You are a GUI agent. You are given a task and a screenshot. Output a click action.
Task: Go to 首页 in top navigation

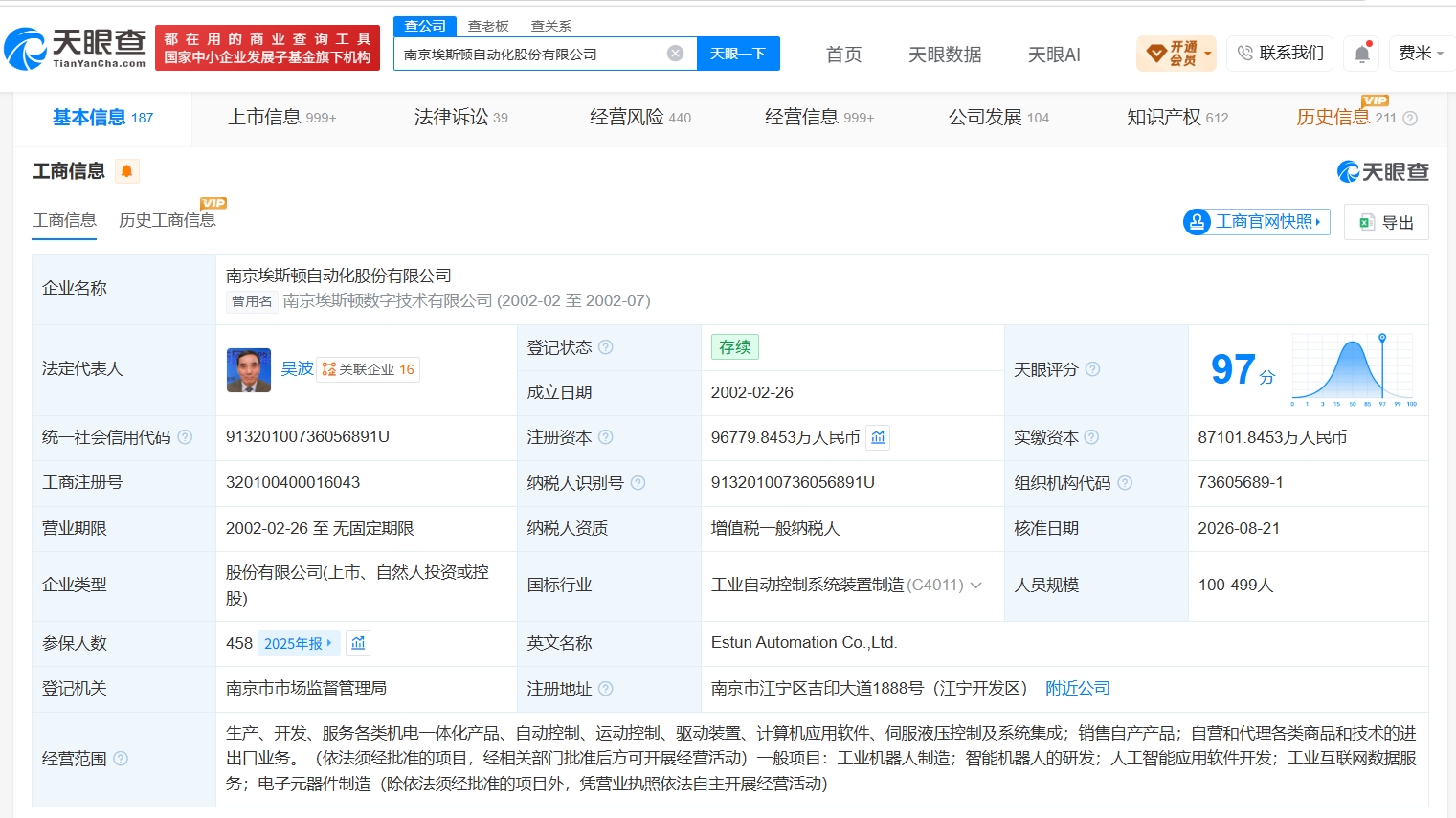click(x=843, y=55)
